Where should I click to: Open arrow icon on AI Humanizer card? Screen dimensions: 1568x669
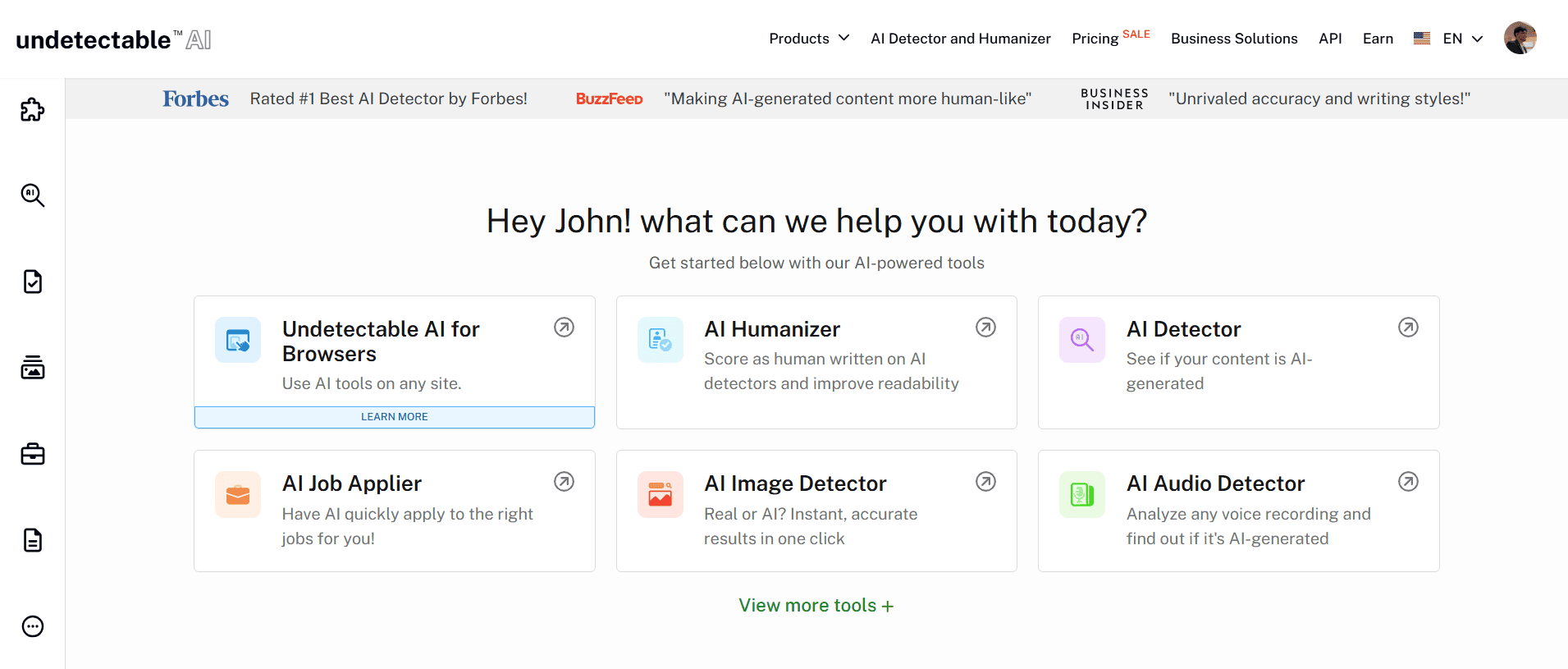pyautogui.click(x=985, y=328)
